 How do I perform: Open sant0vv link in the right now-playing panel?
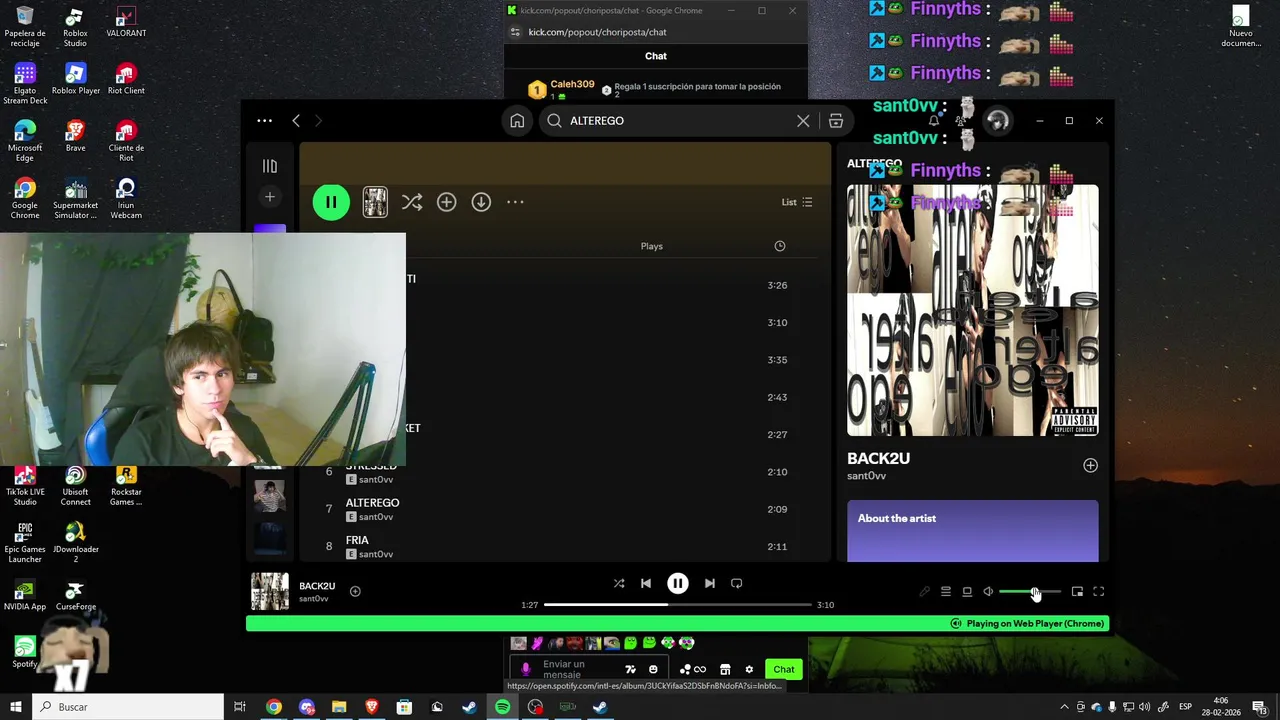pos(866,476)
